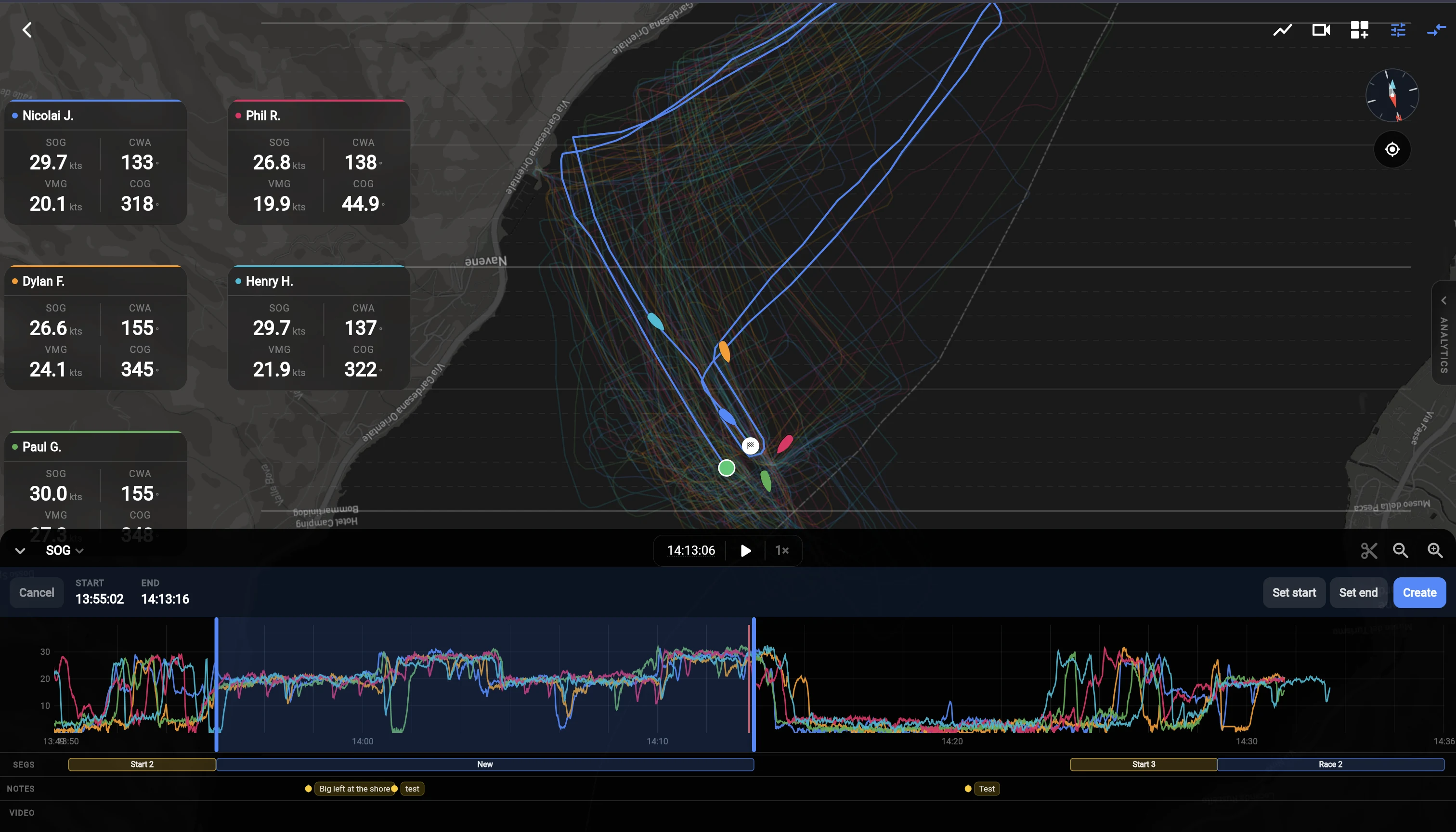Open the capitalized 'Test' note

pyautogui.click(x=986, y=789)
